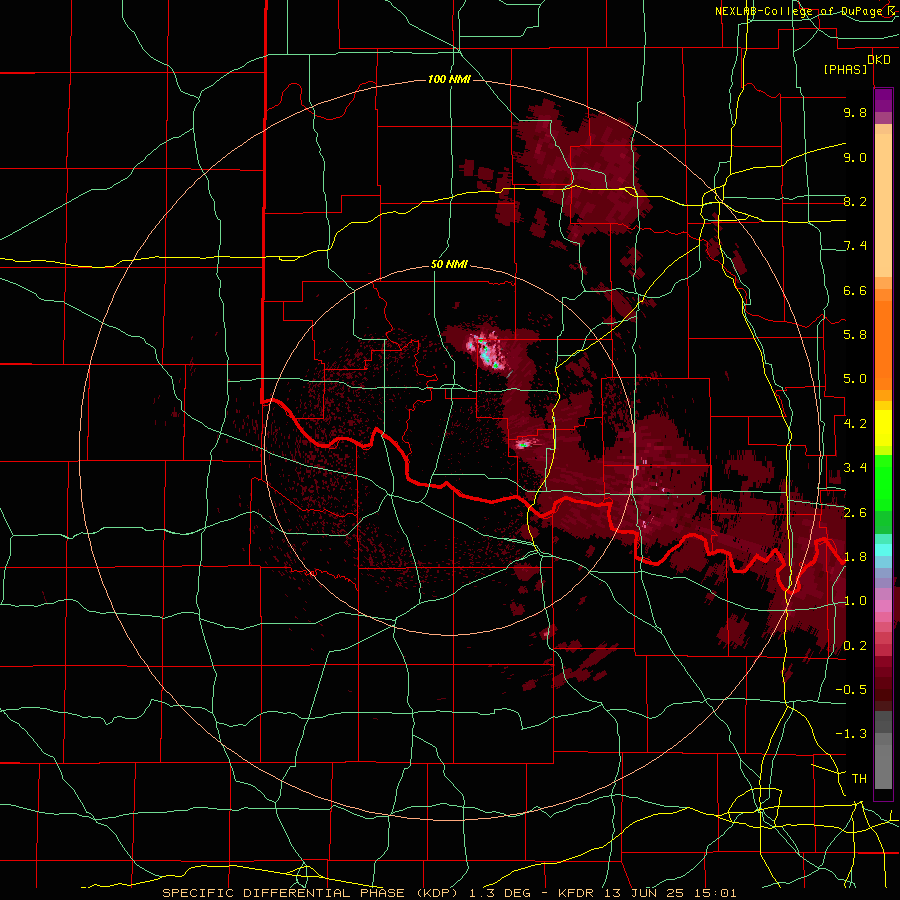This screenshot has height=900, width=900.
Task: Pick the purple band atop the color bar
Action: pos(883,100)
